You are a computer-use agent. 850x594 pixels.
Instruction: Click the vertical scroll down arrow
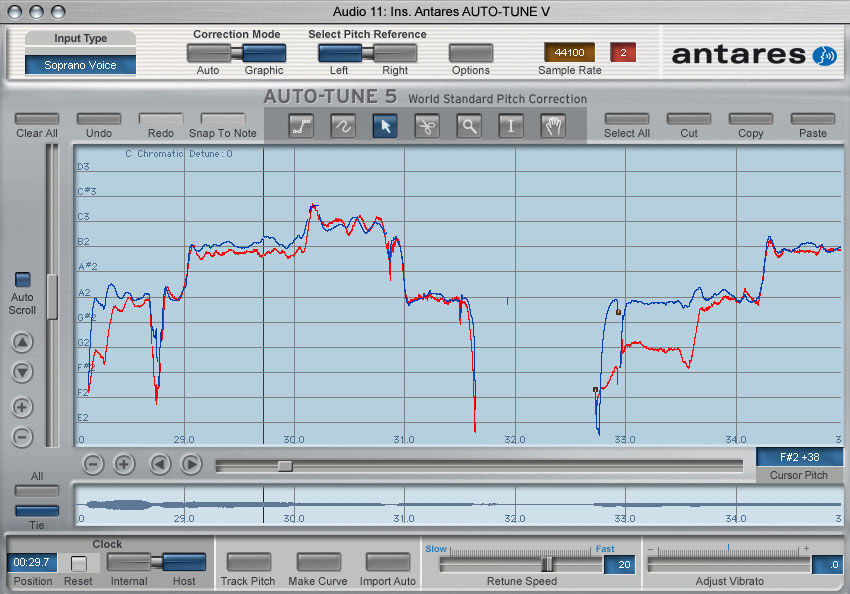[22, 372]
